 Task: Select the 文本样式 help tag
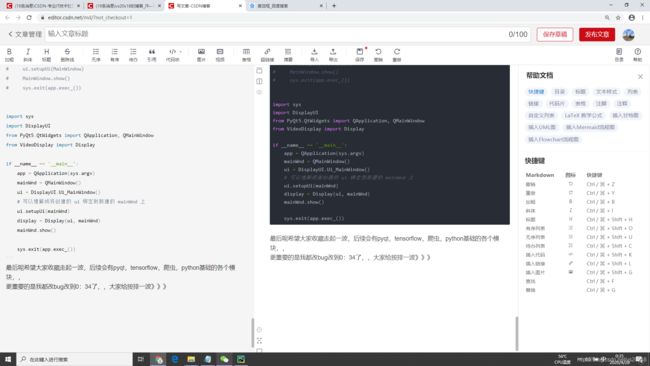(606, 92)
